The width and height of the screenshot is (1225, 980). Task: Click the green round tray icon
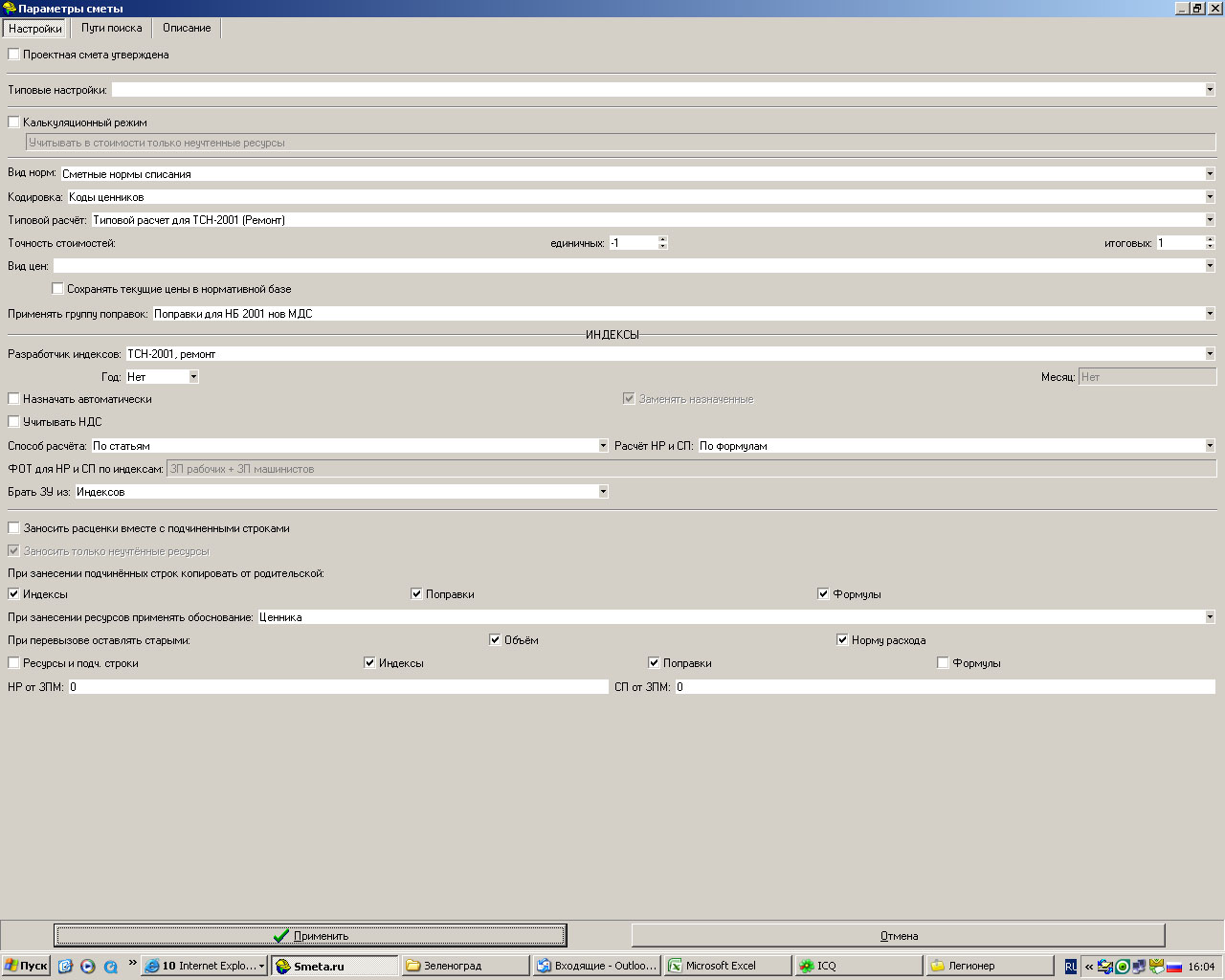1123,967
